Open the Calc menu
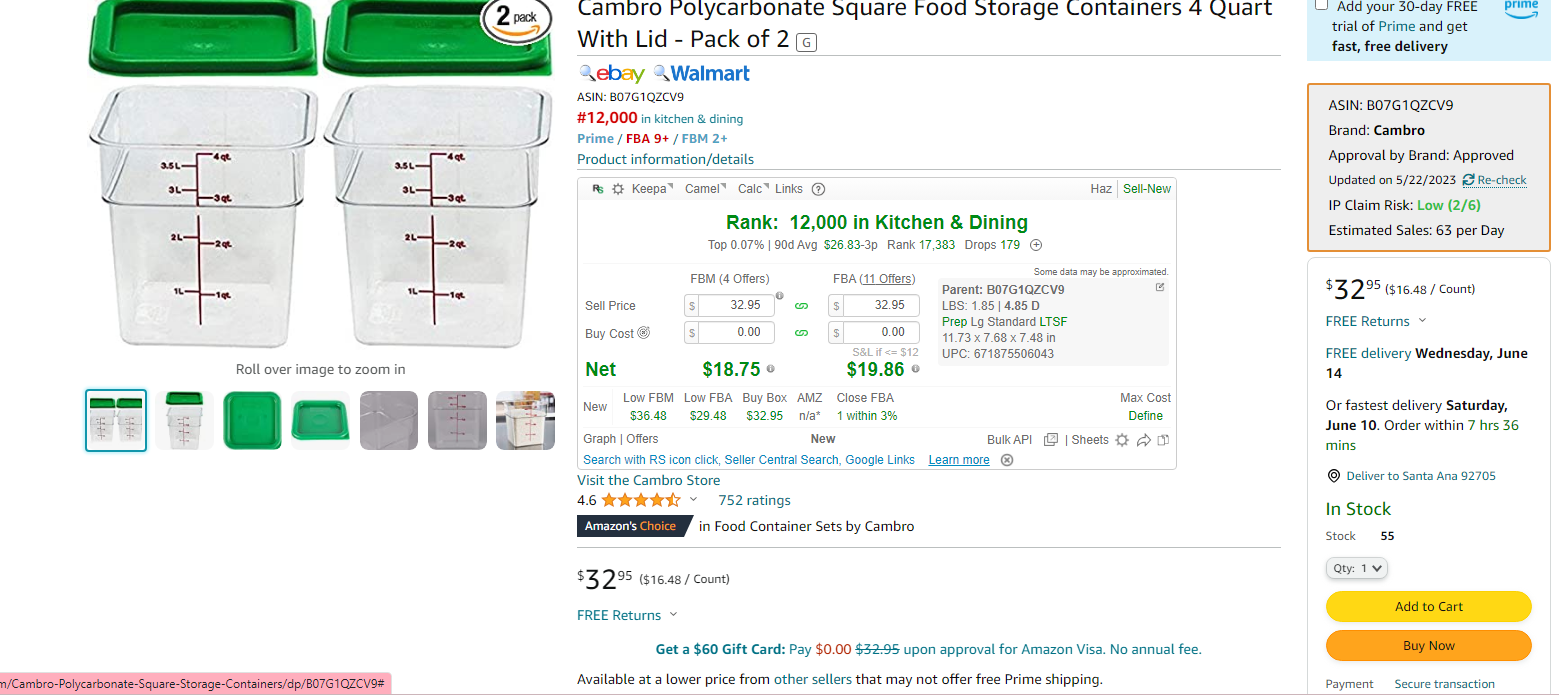This screenshot has width=1559, height=695. point(753,189)
